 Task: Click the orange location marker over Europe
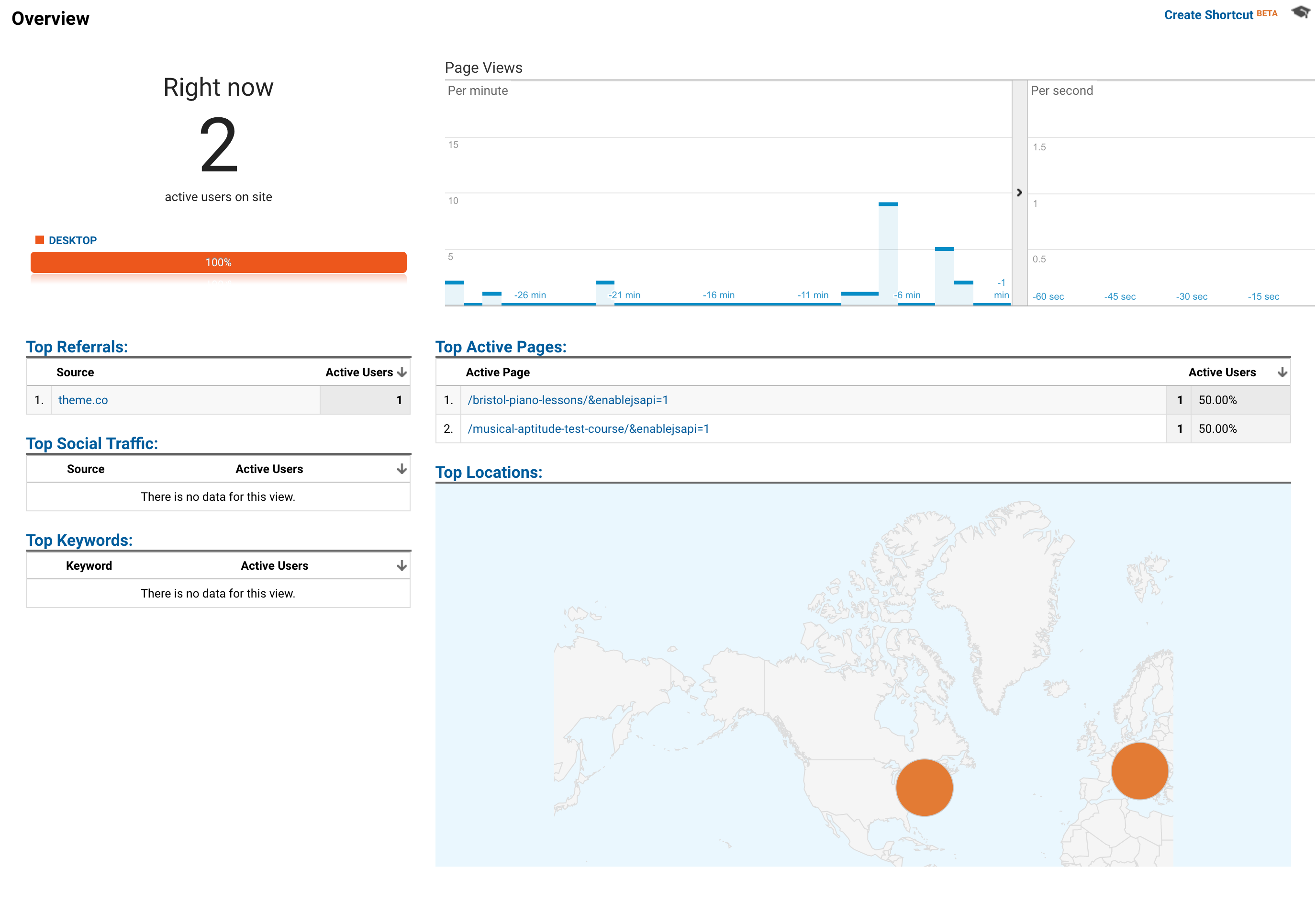(x=1139, y=771)
